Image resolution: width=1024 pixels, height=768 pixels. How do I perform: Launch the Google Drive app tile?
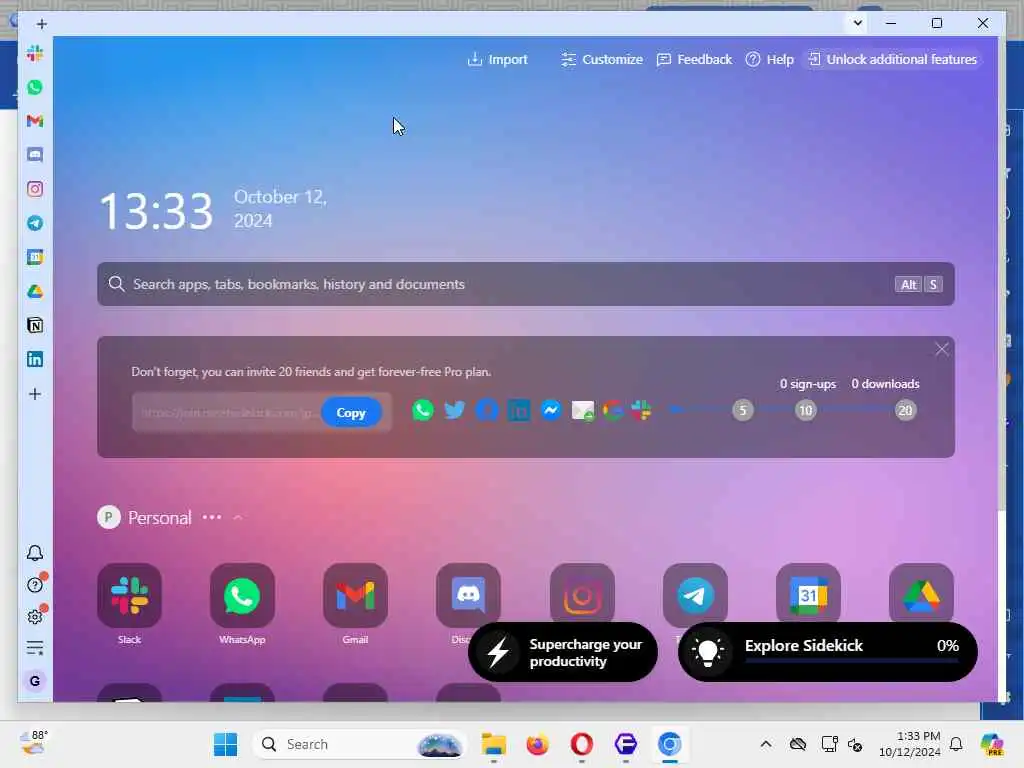pos(921,593)
